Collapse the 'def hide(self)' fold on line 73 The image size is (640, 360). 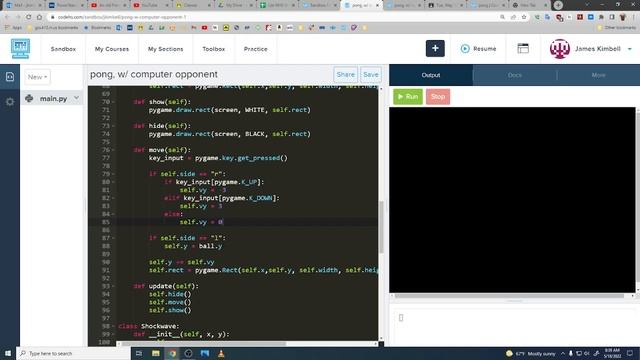[x=113, y=126]
